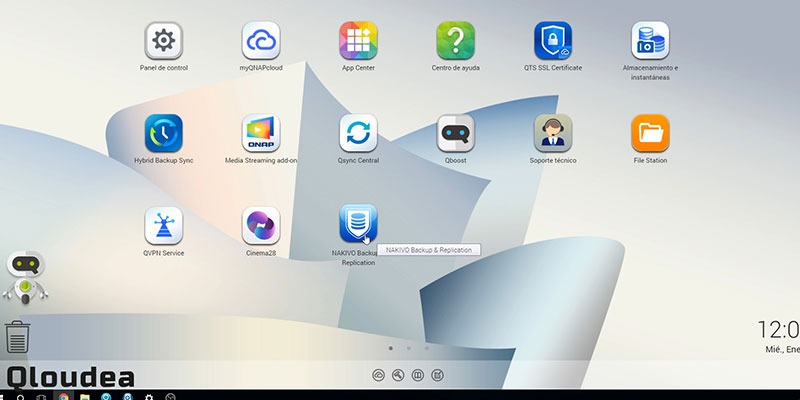The width and height of the screenshot is (800, 400).
Task: Launch the myQNAPcloud app
Action: 261,40
